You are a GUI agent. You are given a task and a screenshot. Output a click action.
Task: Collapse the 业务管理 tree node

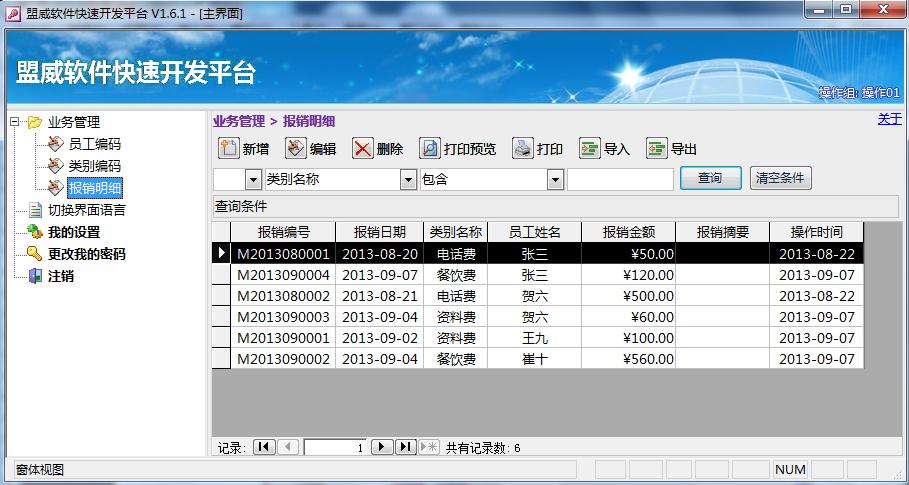(x=14, y=122)
